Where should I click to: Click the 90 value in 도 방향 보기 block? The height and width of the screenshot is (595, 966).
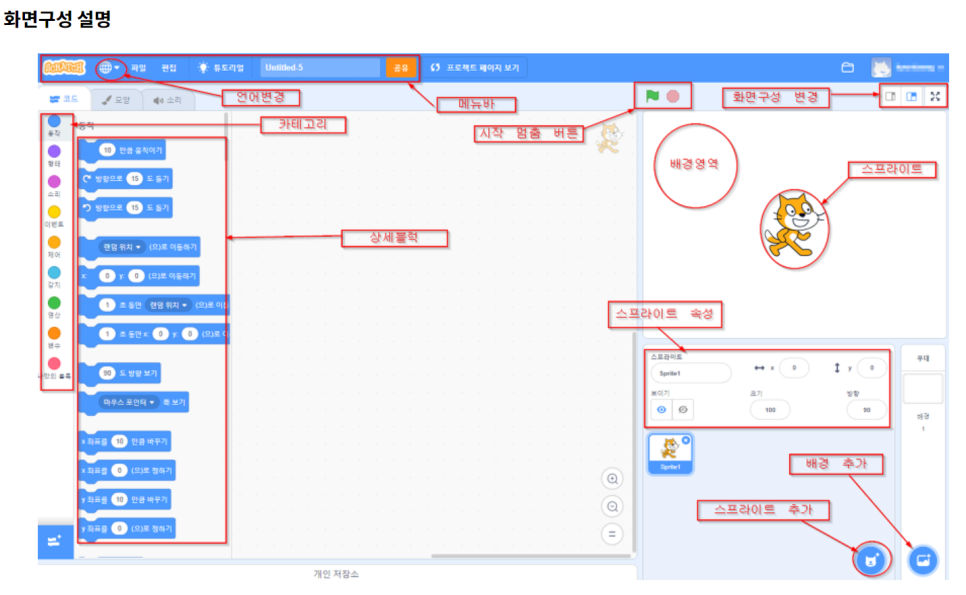(x=107, y=373)
